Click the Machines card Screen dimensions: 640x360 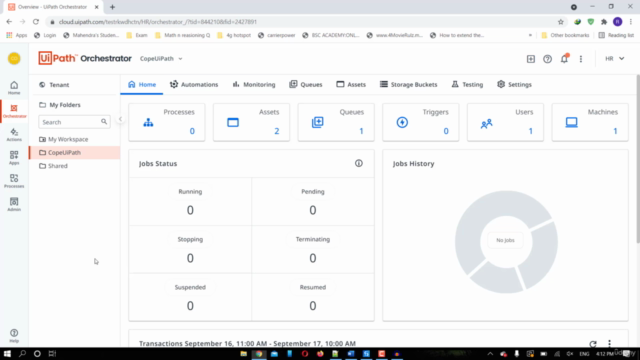tap(590, 122)
